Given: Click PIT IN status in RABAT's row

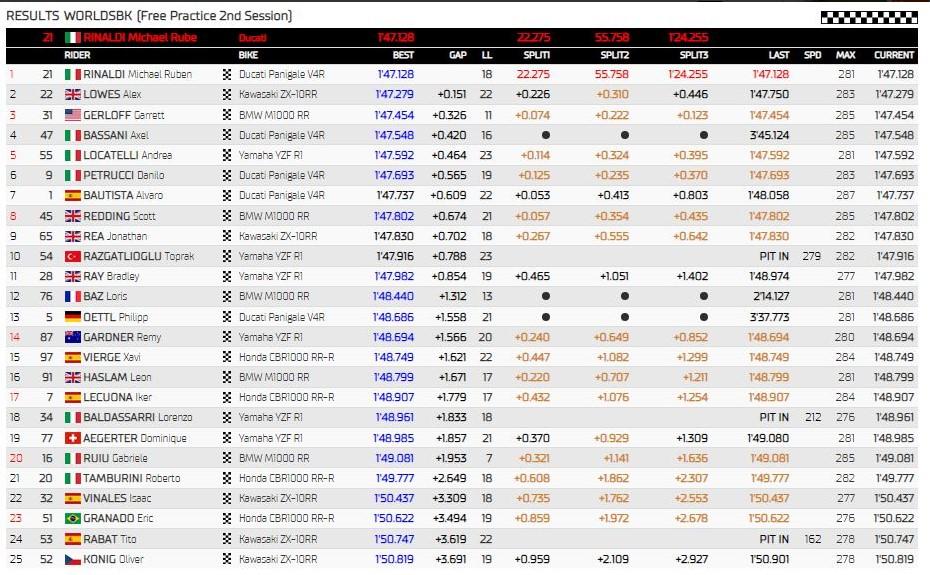Looking at the screenshot, I should coord(774,539).
